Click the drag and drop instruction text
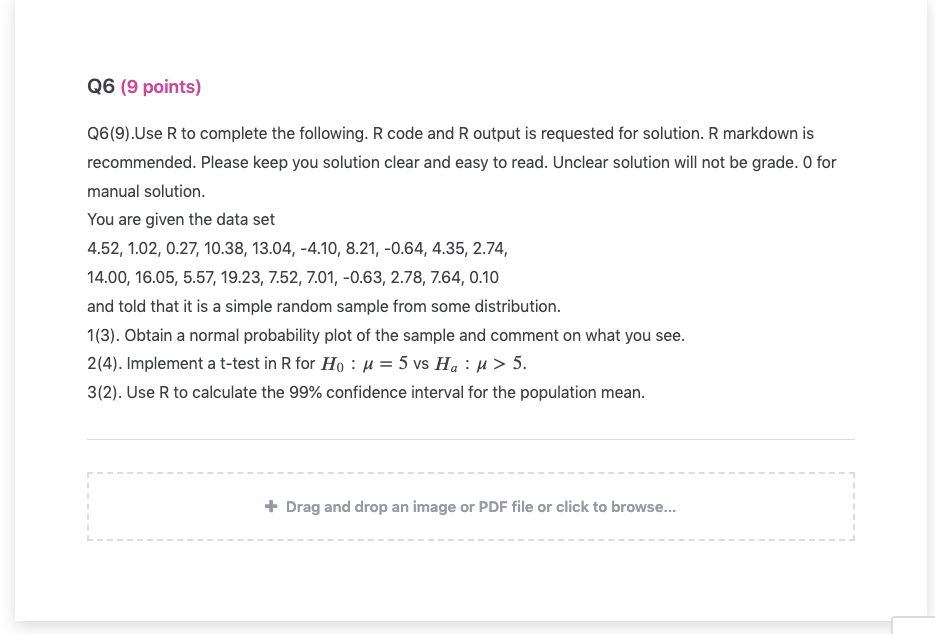Viewport: 935px width, 634px height. click(480, 506)
